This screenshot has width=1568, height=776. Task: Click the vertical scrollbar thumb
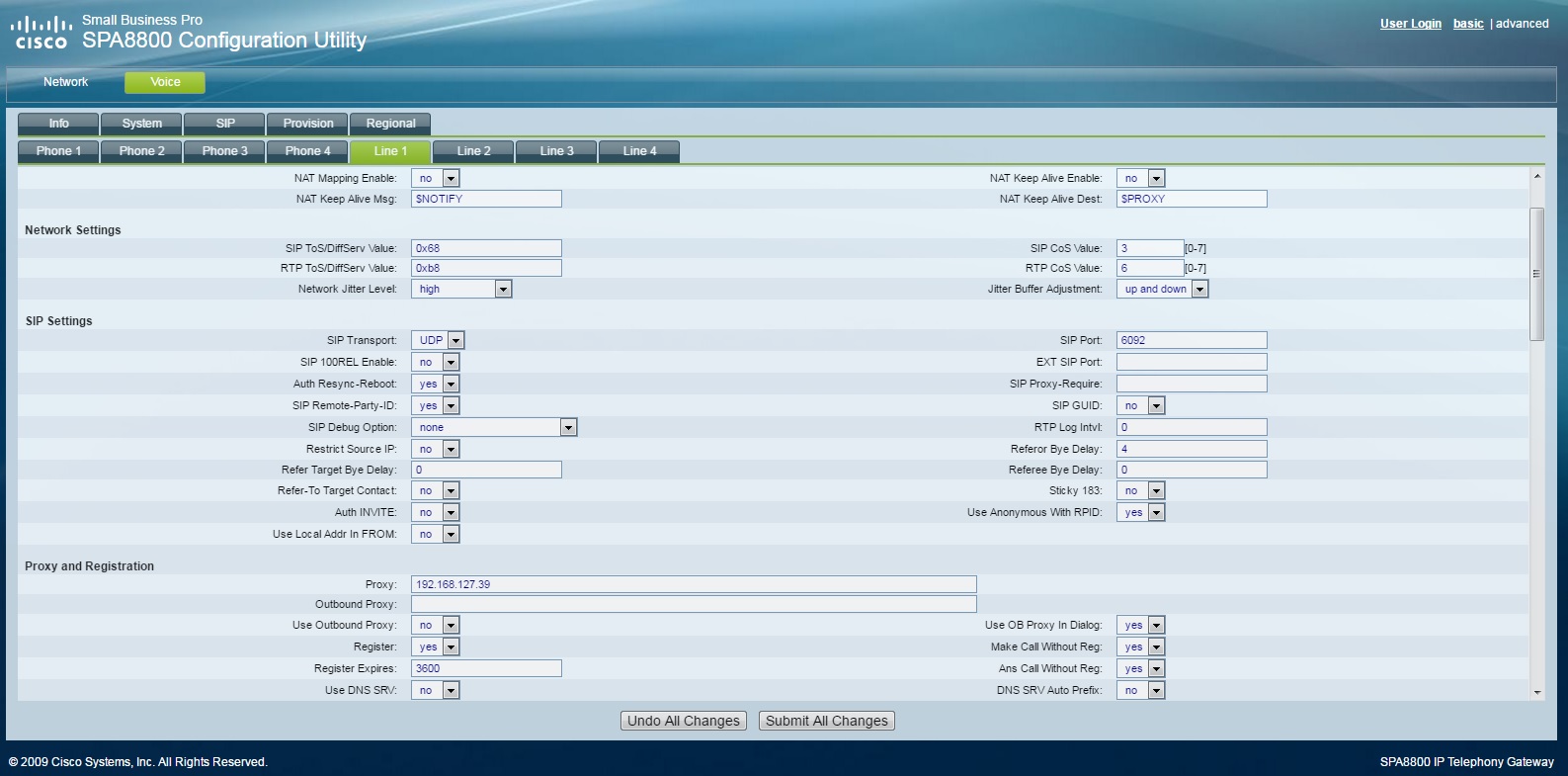[1536, 274]
